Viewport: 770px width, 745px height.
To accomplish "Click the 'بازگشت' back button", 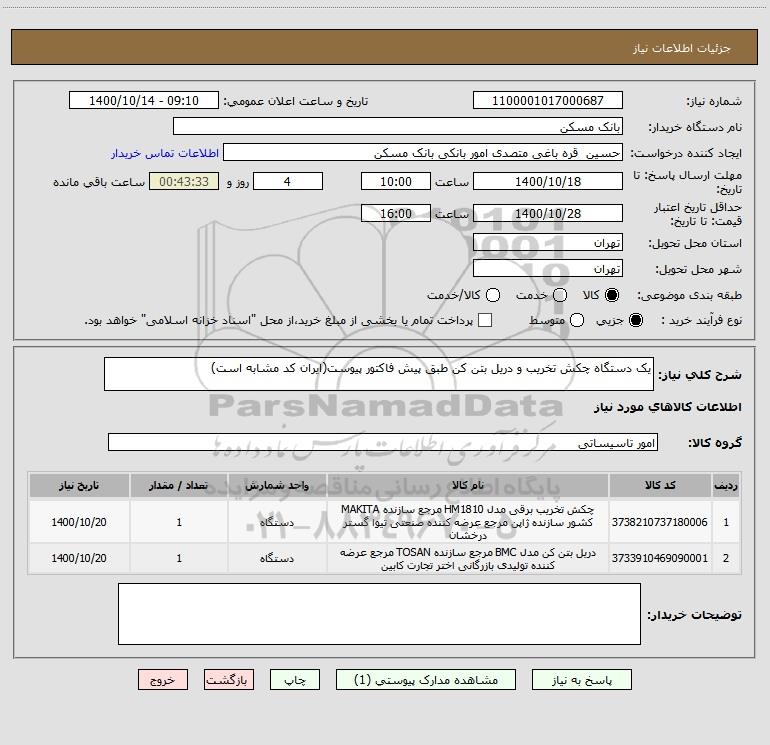I will (x=226, y=679).
